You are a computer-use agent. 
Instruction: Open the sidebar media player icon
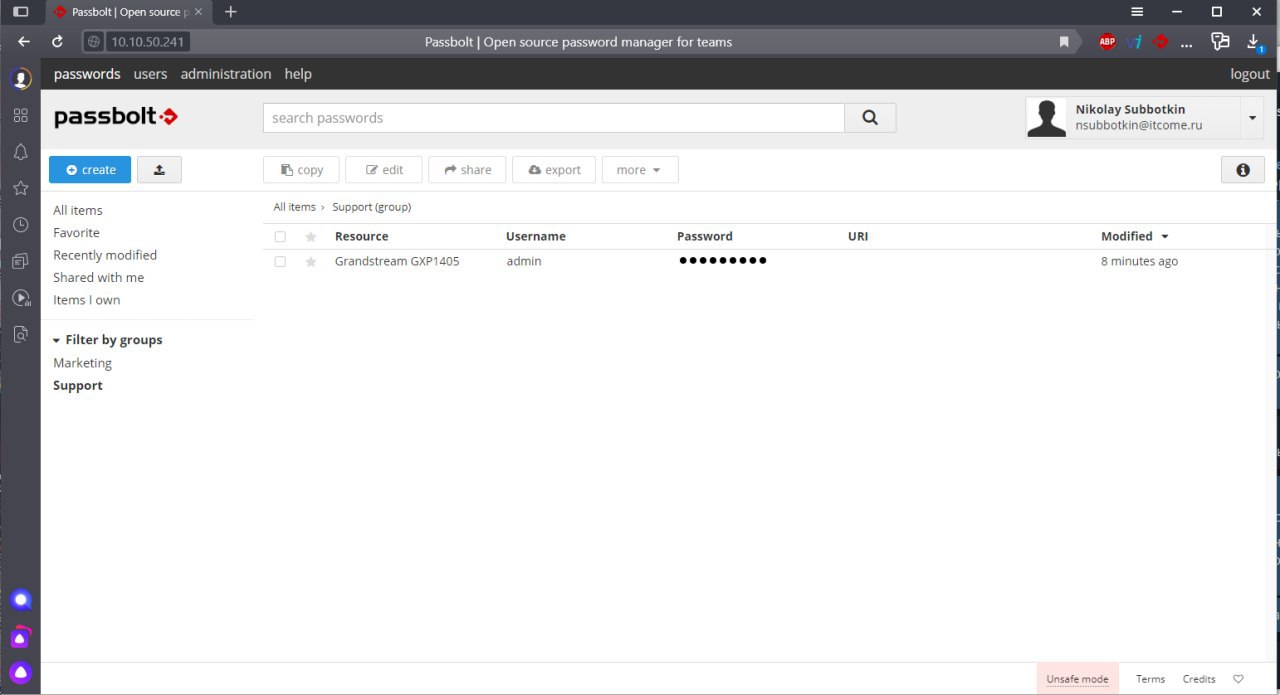tap(21, 298)
